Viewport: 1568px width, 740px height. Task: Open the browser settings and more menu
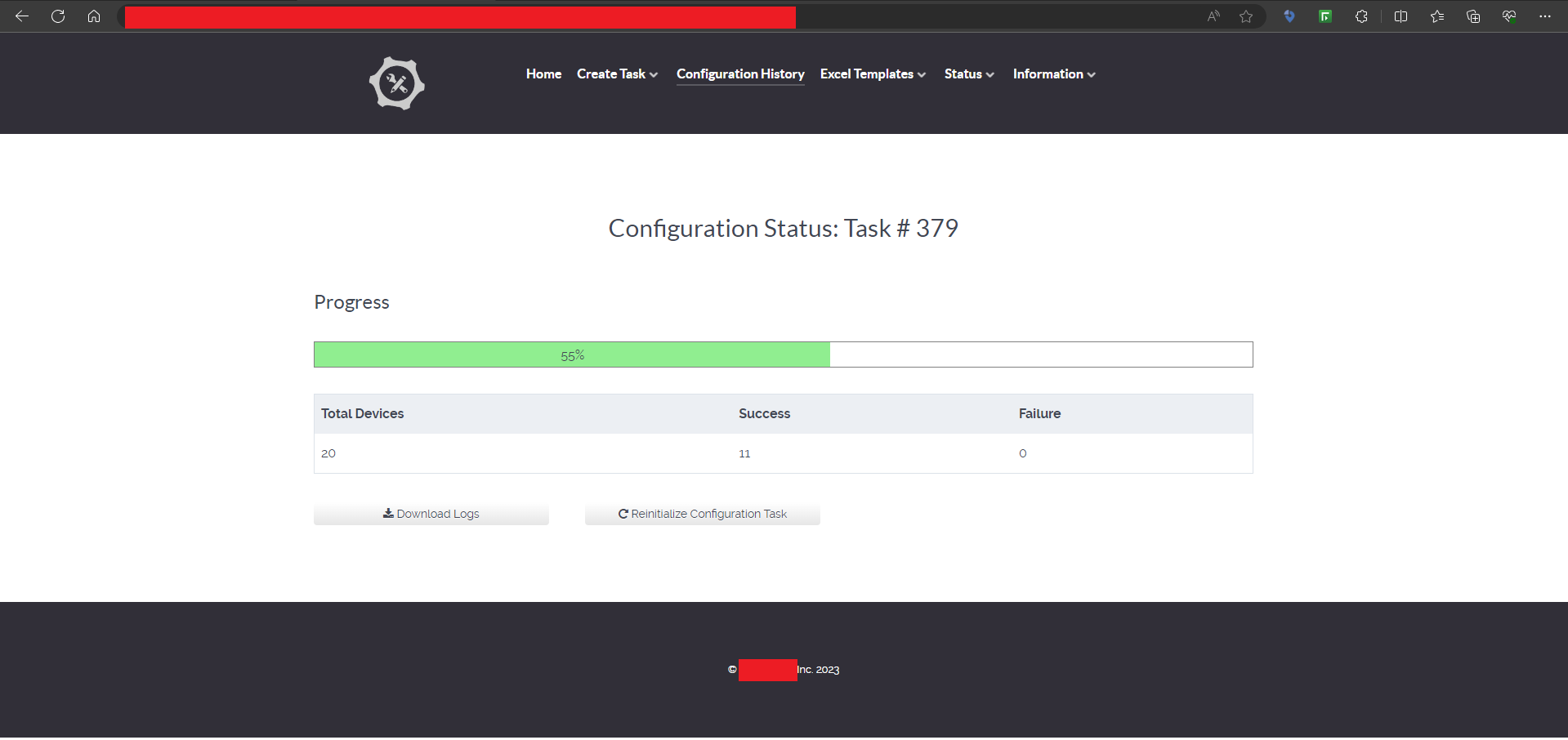(1544, 16)
